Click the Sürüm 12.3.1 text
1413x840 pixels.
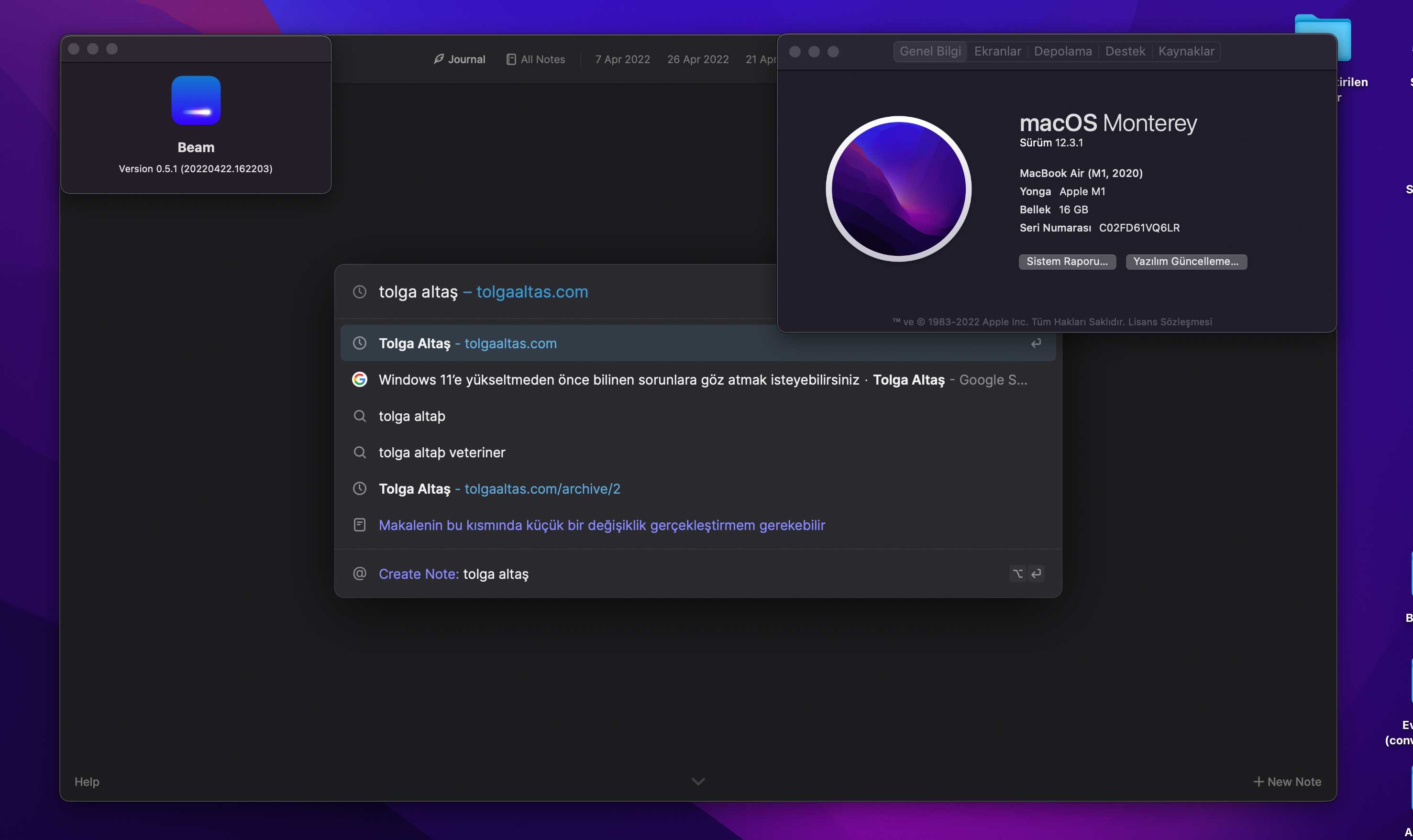(1051, 143)
